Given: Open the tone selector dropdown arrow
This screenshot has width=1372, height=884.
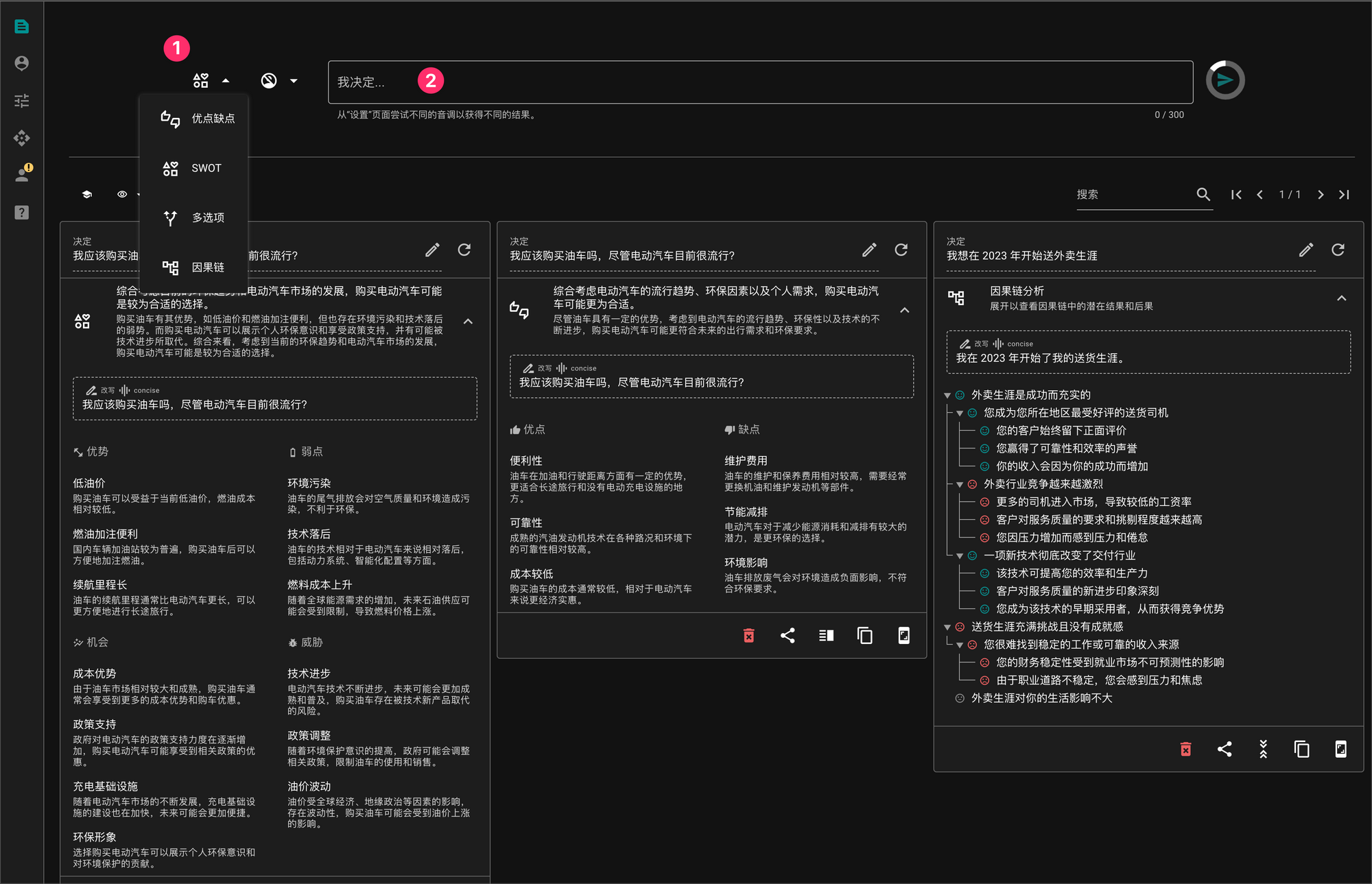Looking at the screenshot, I should click(x=294, y=81).
